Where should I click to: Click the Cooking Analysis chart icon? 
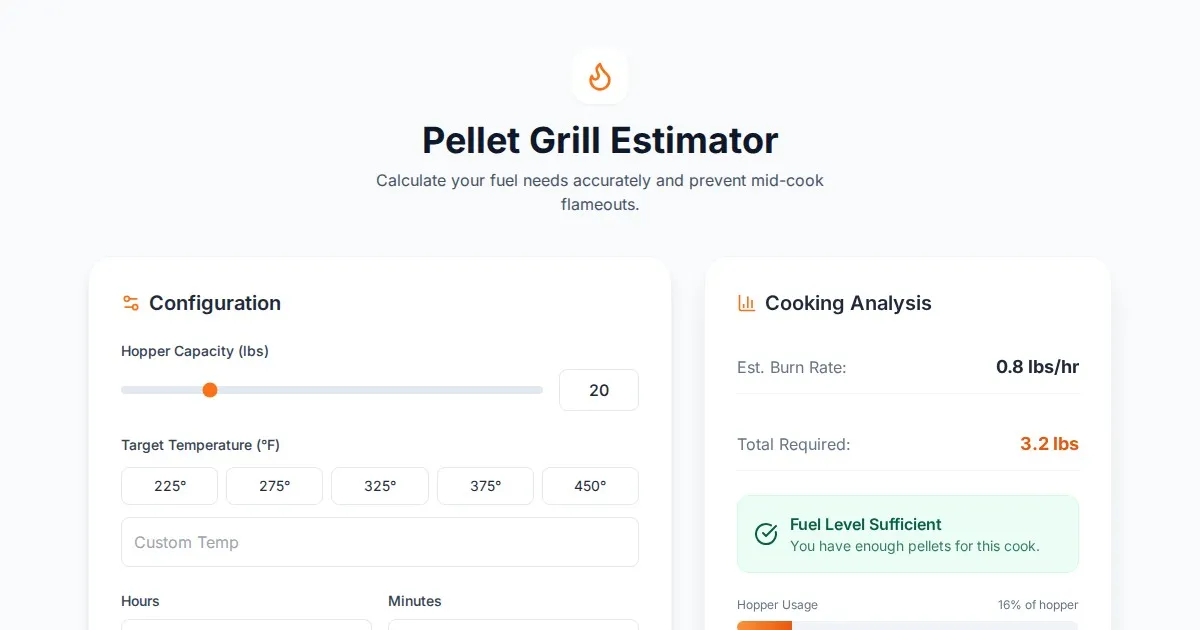746,303
